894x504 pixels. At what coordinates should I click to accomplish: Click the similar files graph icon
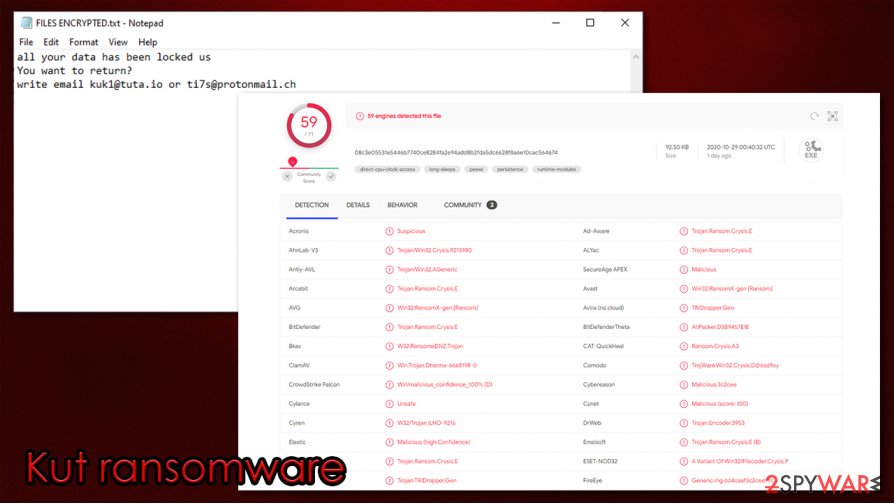pyautogui.click(x=833, y=116)
